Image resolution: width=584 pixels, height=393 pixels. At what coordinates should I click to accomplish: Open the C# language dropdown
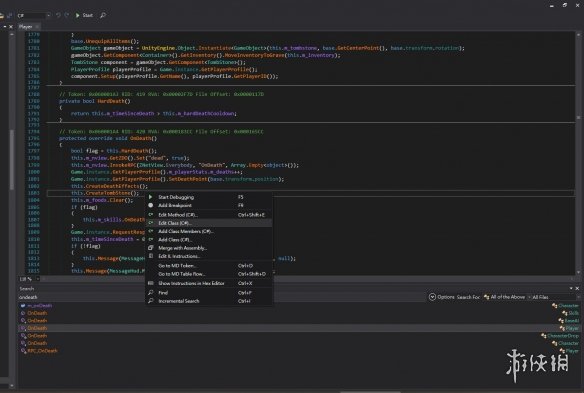(34, 15)
